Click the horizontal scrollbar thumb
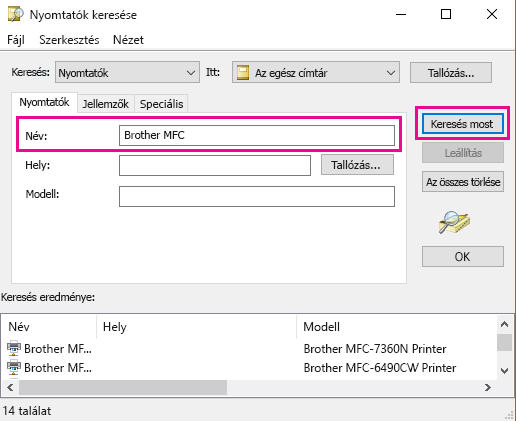The width and height of the screenshot is (516, 421). (123, 387)
